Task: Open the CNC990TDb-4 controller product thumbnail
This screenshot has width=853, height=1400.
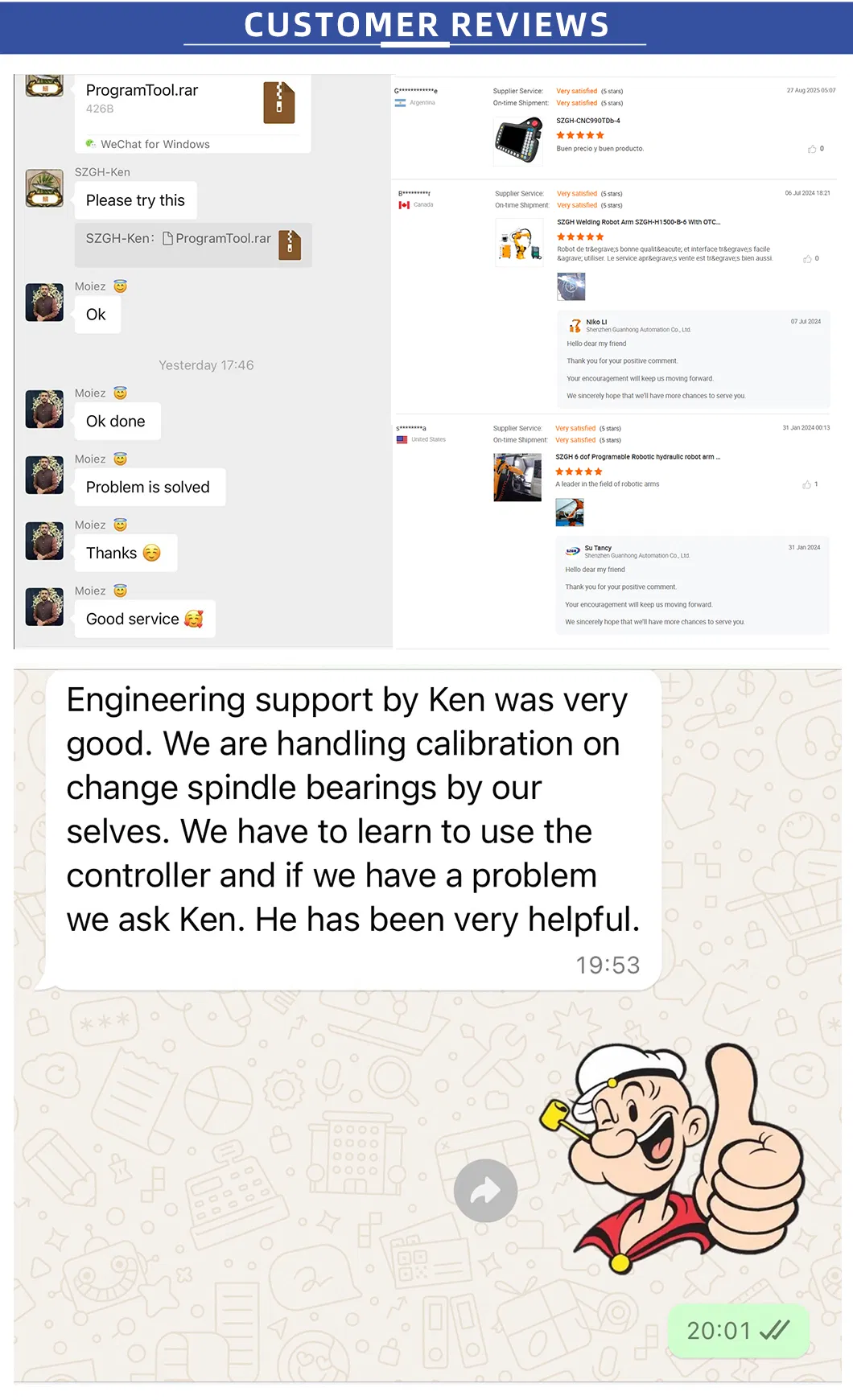Action: pyautogui.click(x=517, y=141)
